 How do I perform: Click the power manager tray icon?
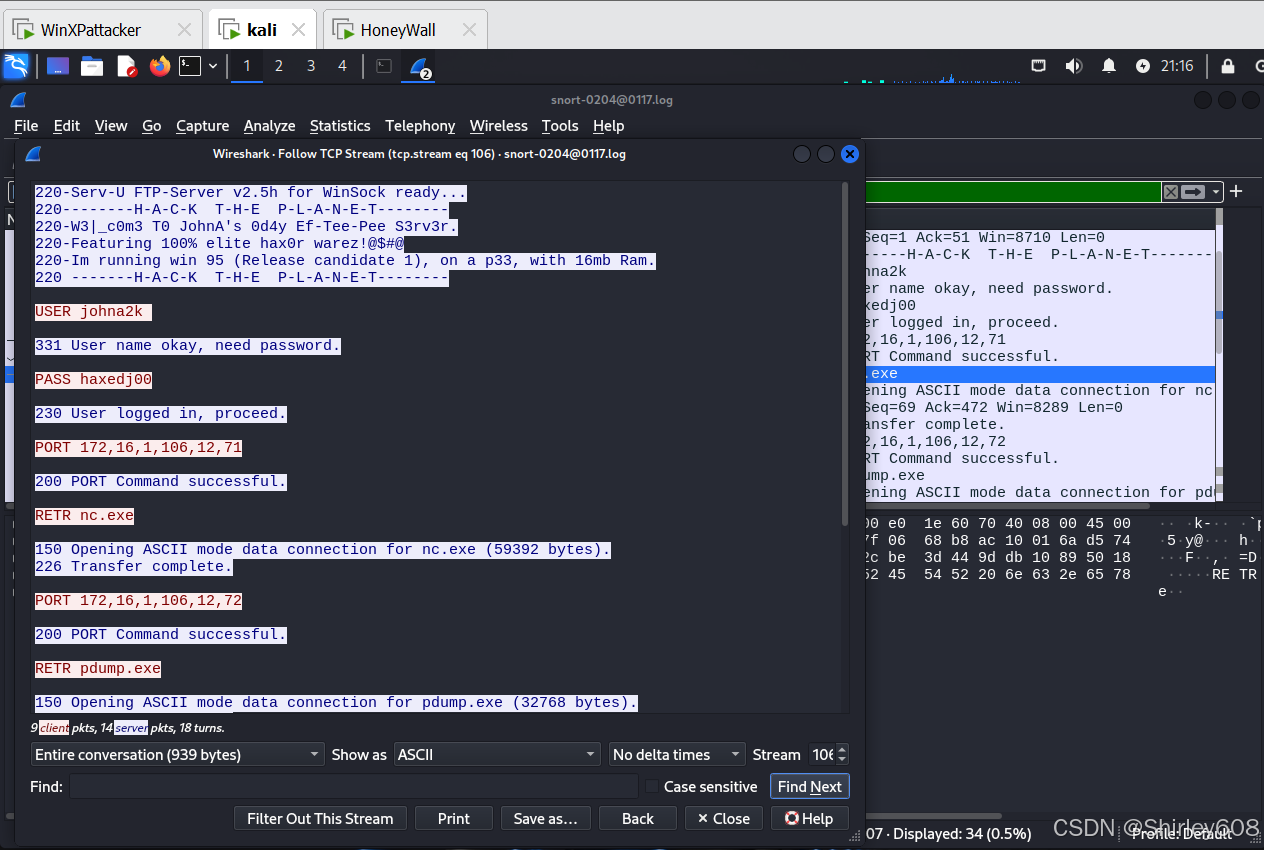(x=1143, y=66)
